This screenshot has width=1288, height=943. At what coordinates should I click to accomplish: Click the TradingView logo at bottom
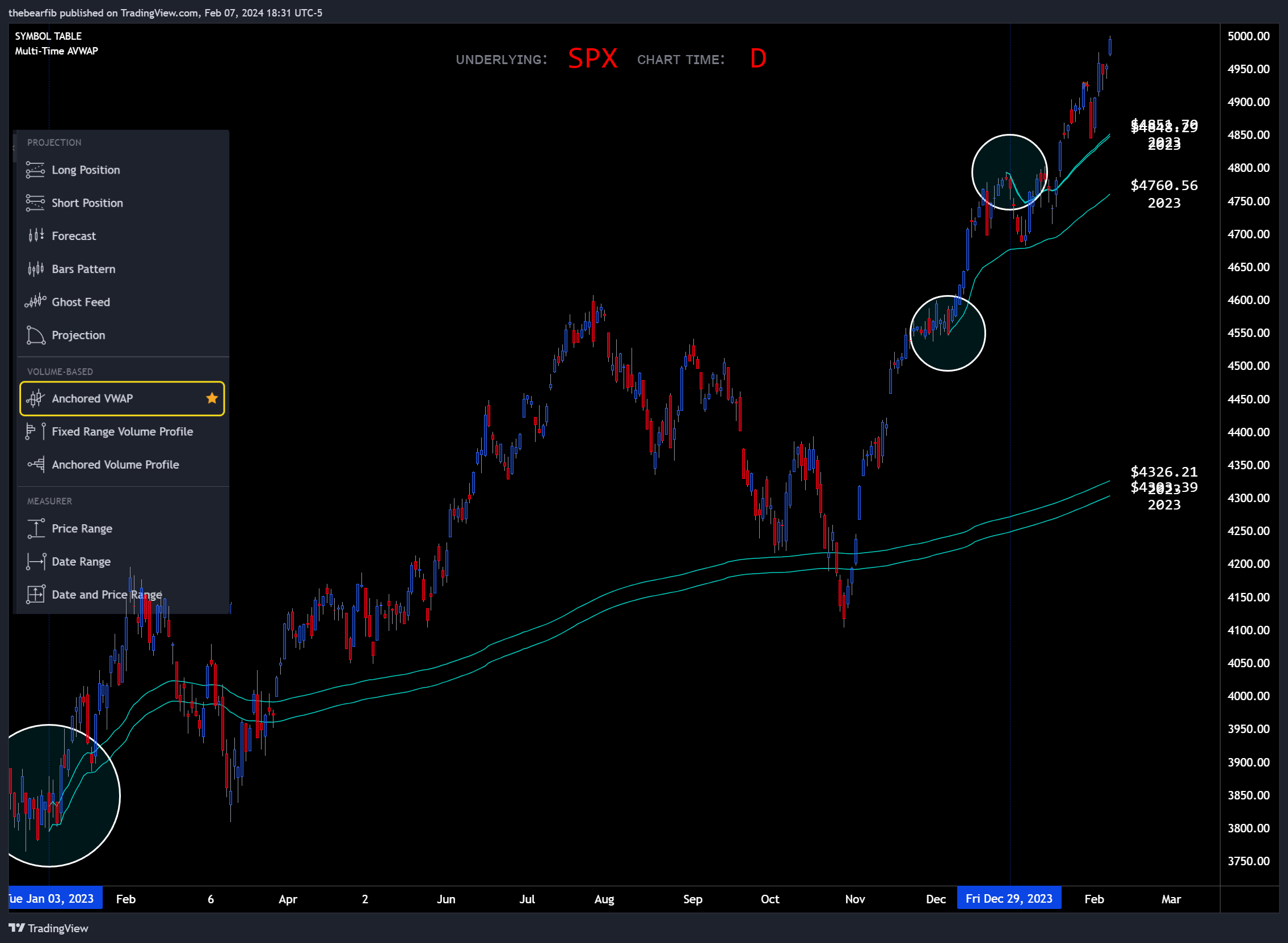click(48, 928)
